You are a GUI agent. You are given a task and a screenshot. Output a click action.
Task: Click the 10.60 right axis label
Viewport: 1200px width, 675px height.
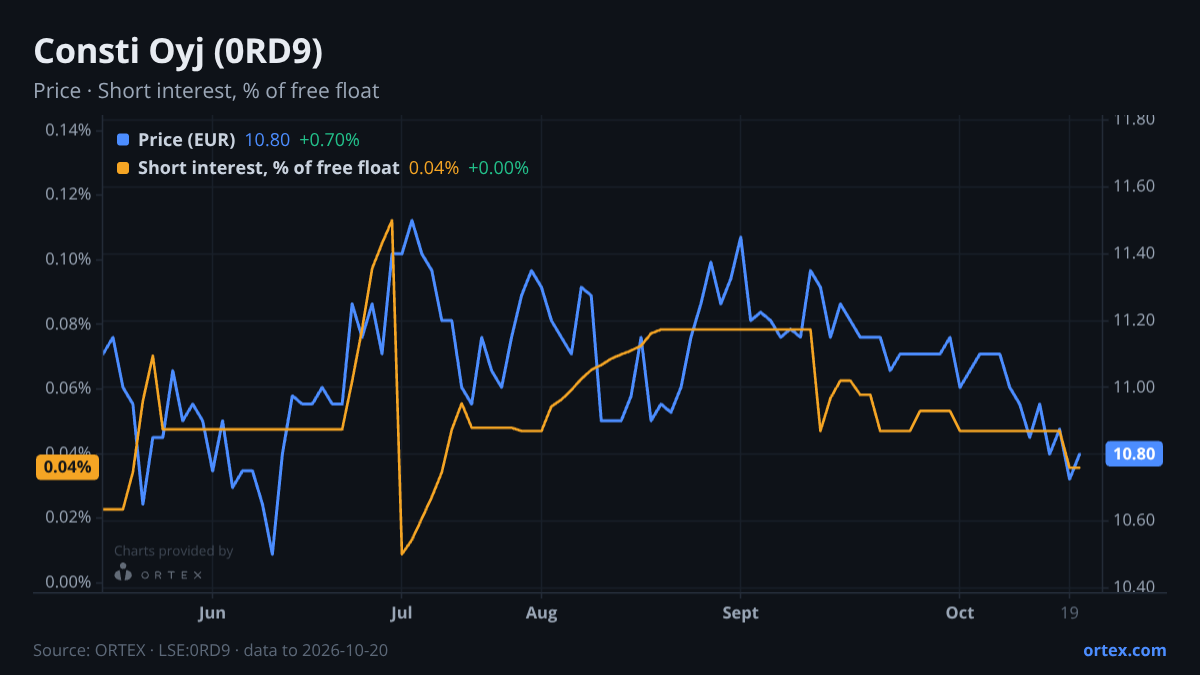(x=1134, y=520)
